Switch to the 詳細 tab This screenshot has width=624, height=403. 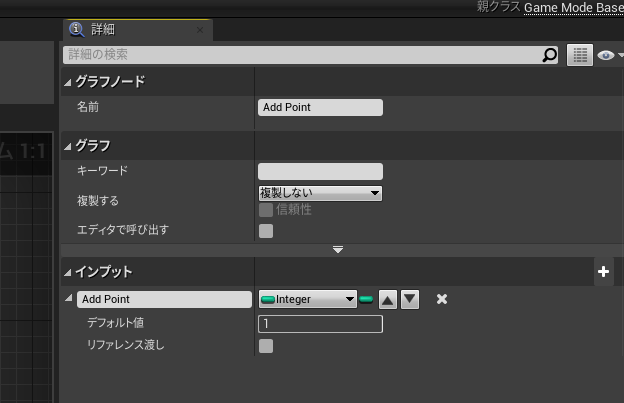(138, 30)
